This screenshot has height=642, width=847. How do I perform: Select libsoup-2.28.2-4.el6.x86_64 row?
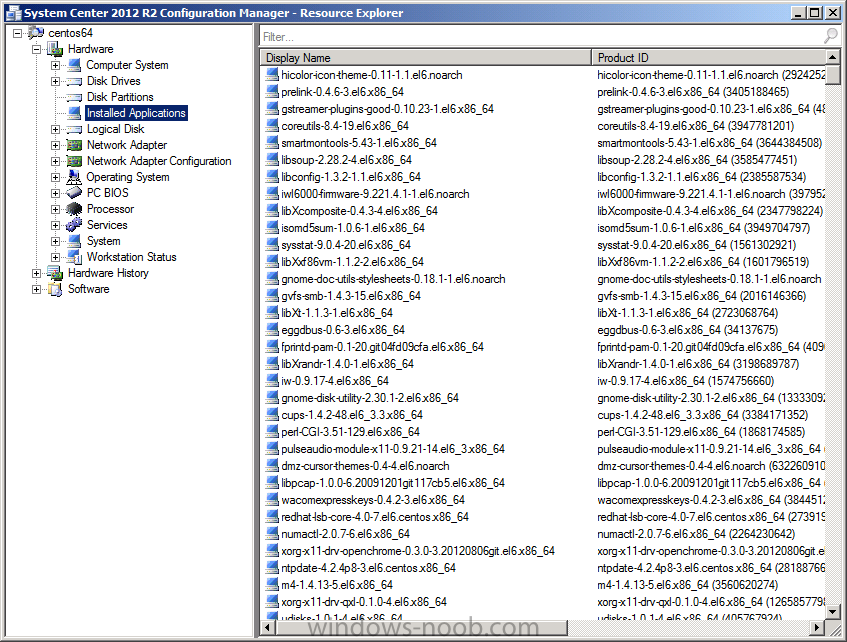click(x=346, y=160)
